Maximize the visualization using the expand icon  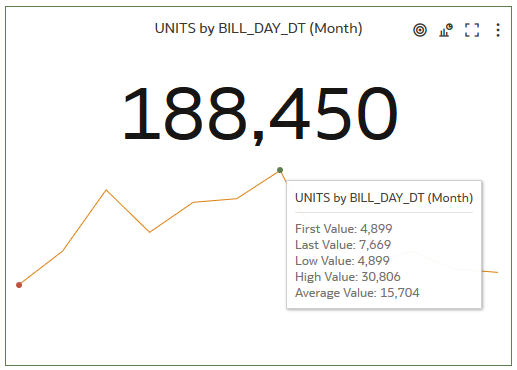point(472,30)
